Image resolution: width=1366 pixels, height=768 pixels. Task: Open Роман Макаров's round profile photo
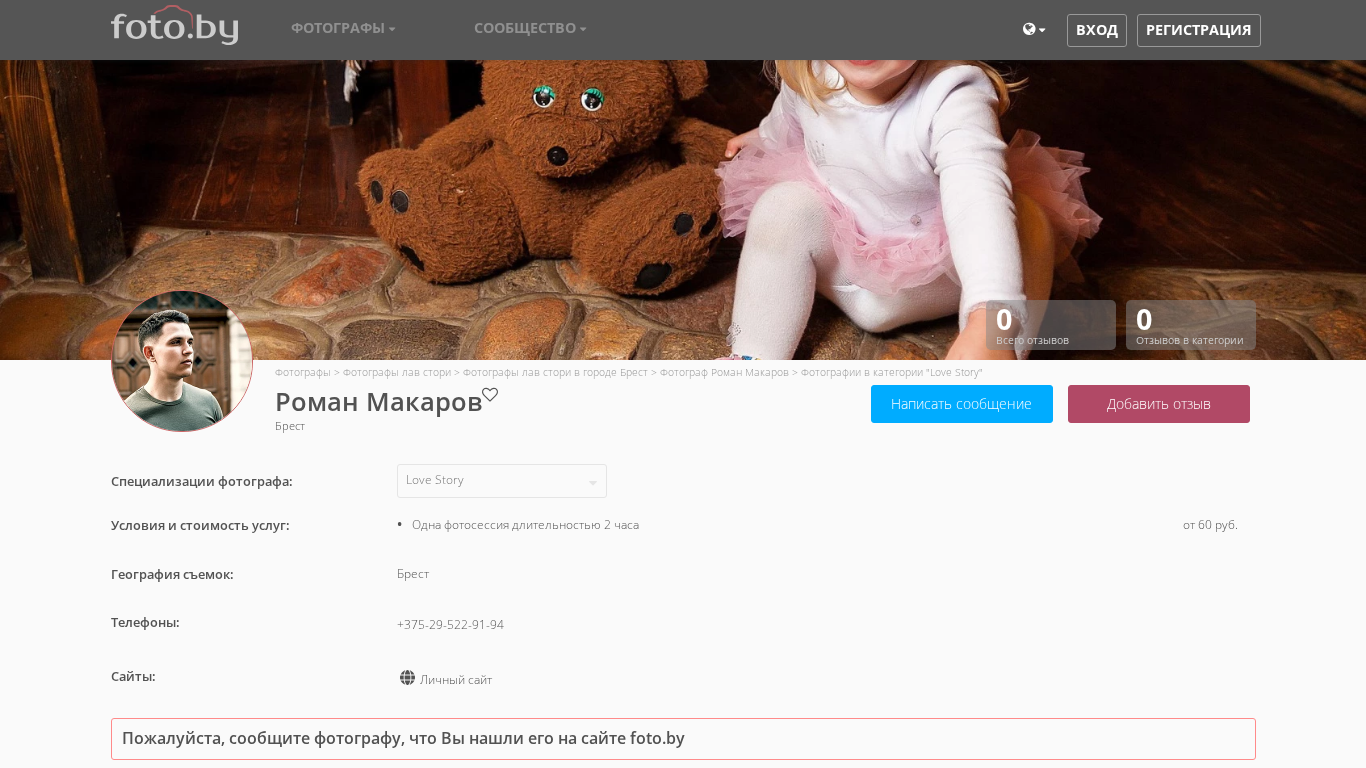(x=182, y=361)
